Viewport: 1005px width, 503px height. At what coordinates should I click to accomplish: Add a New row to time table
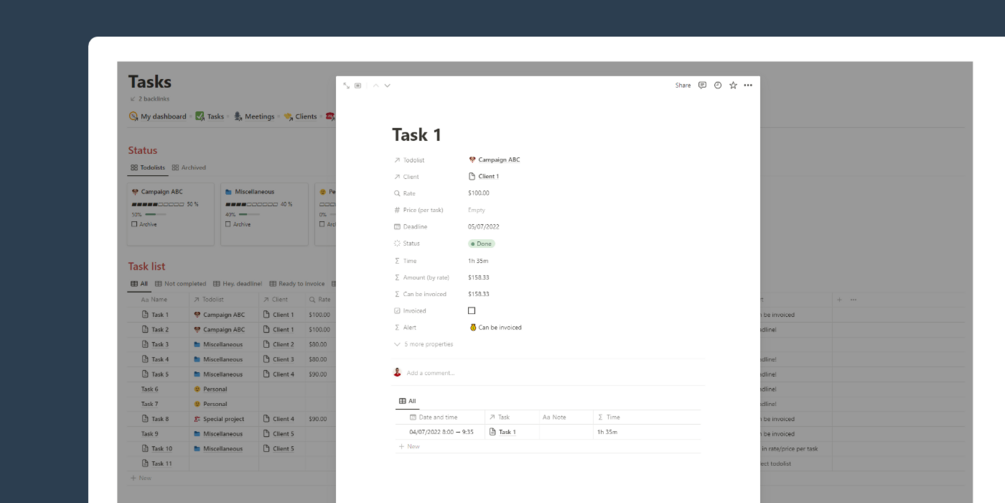[x=409, y=446]
